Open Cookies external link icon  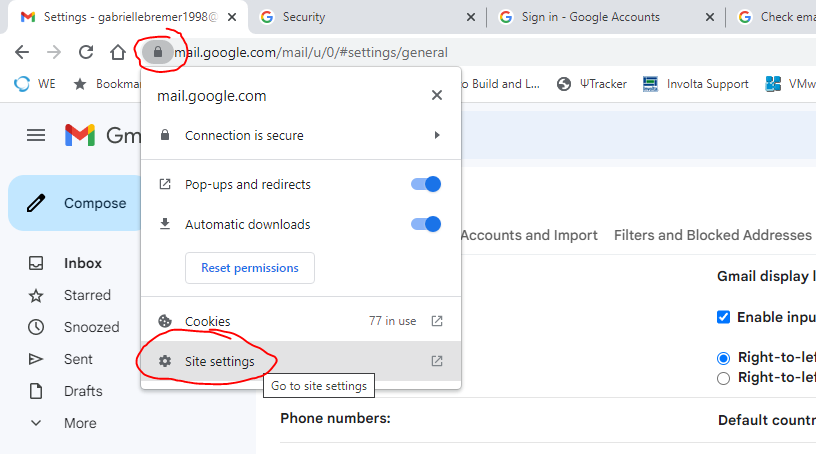437,321
